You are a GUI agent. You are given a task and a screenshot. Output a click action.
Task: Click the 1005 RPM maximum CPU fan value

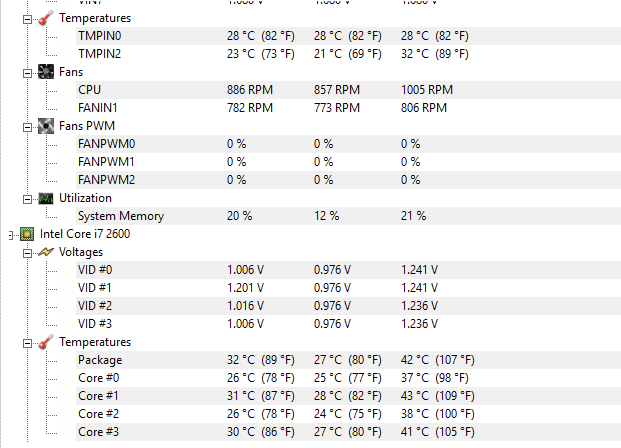[427, 90]
